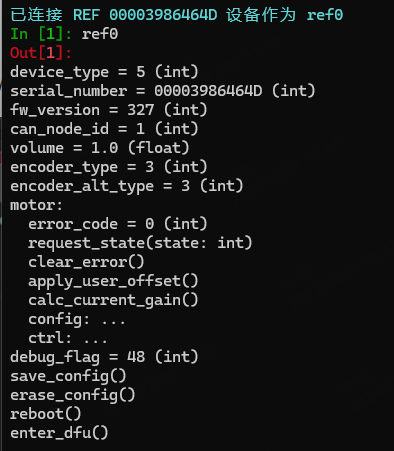This screenshot has height=451, width=394.
Task: Click the volume = 1.0 float line
Action: point(100,148)
